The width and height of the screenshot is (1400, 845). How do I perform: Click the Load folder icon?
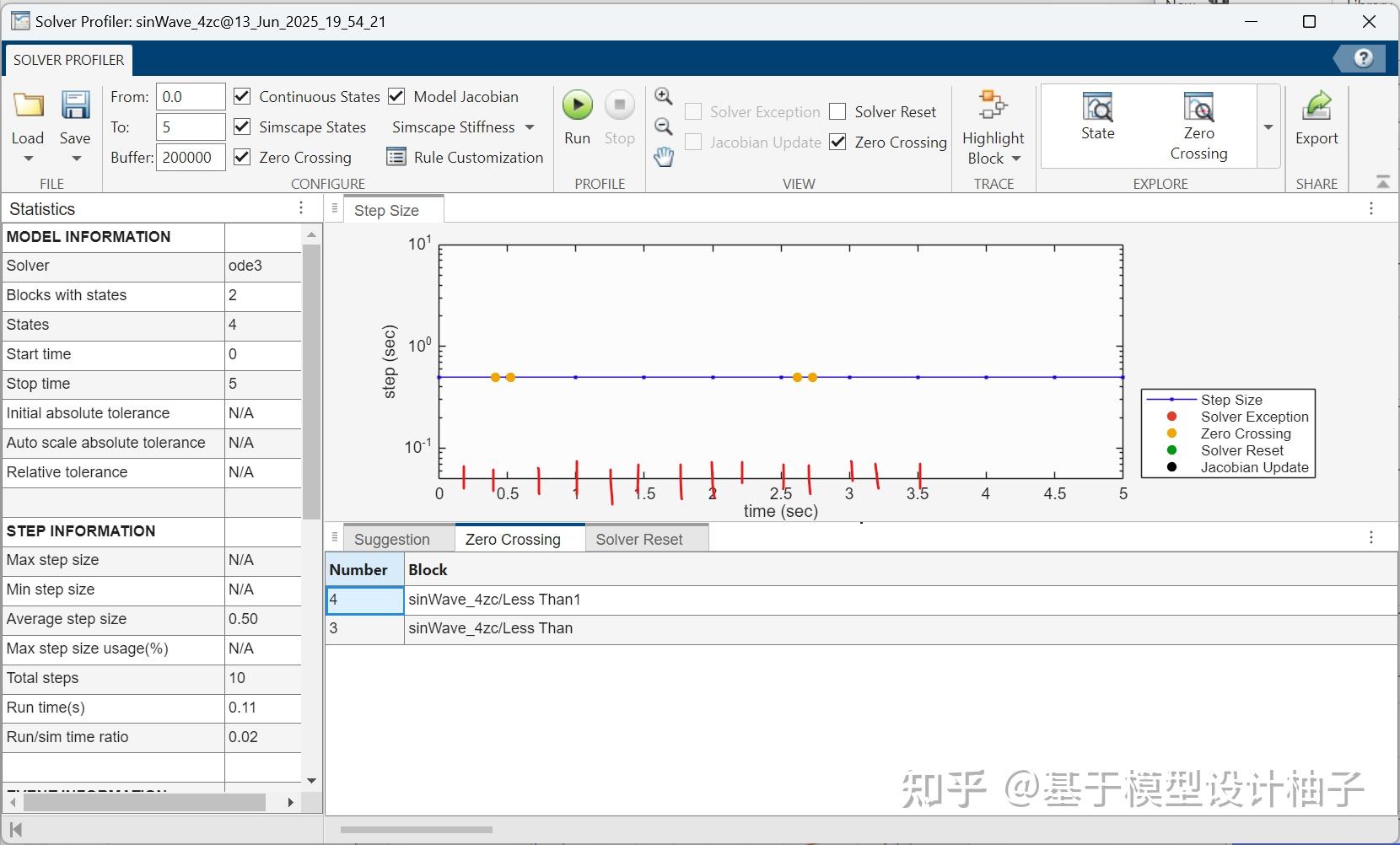point(28,105)
